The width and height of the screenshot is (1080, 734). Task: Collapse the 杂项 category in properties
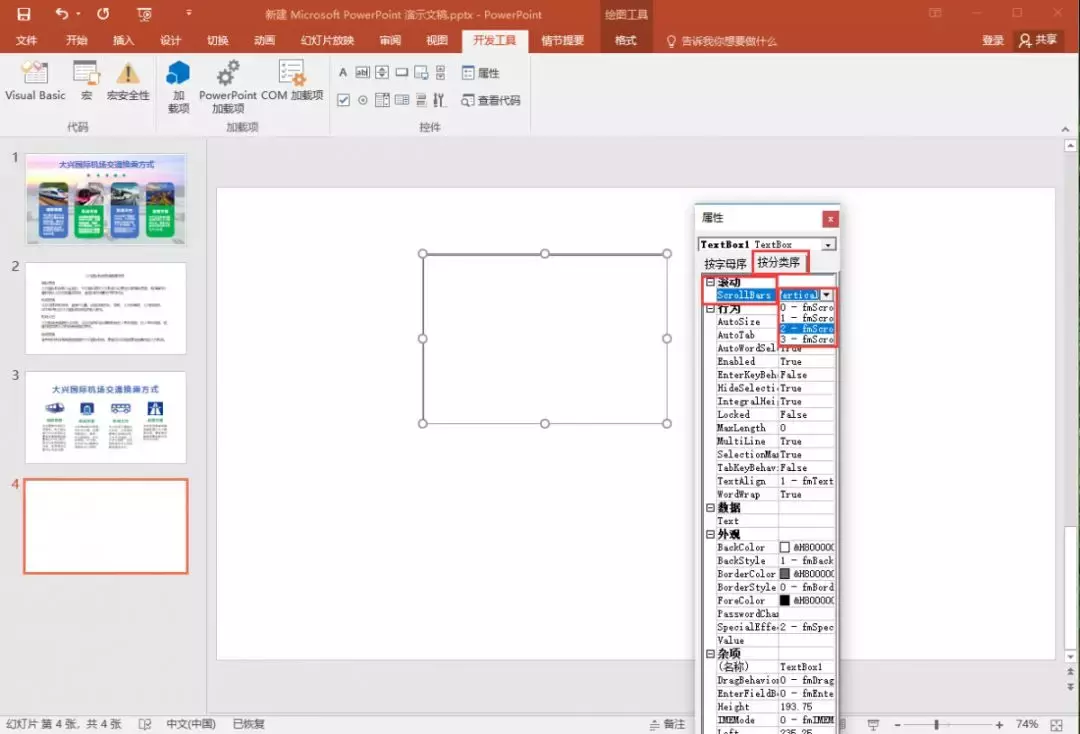[x=710, y=653]
